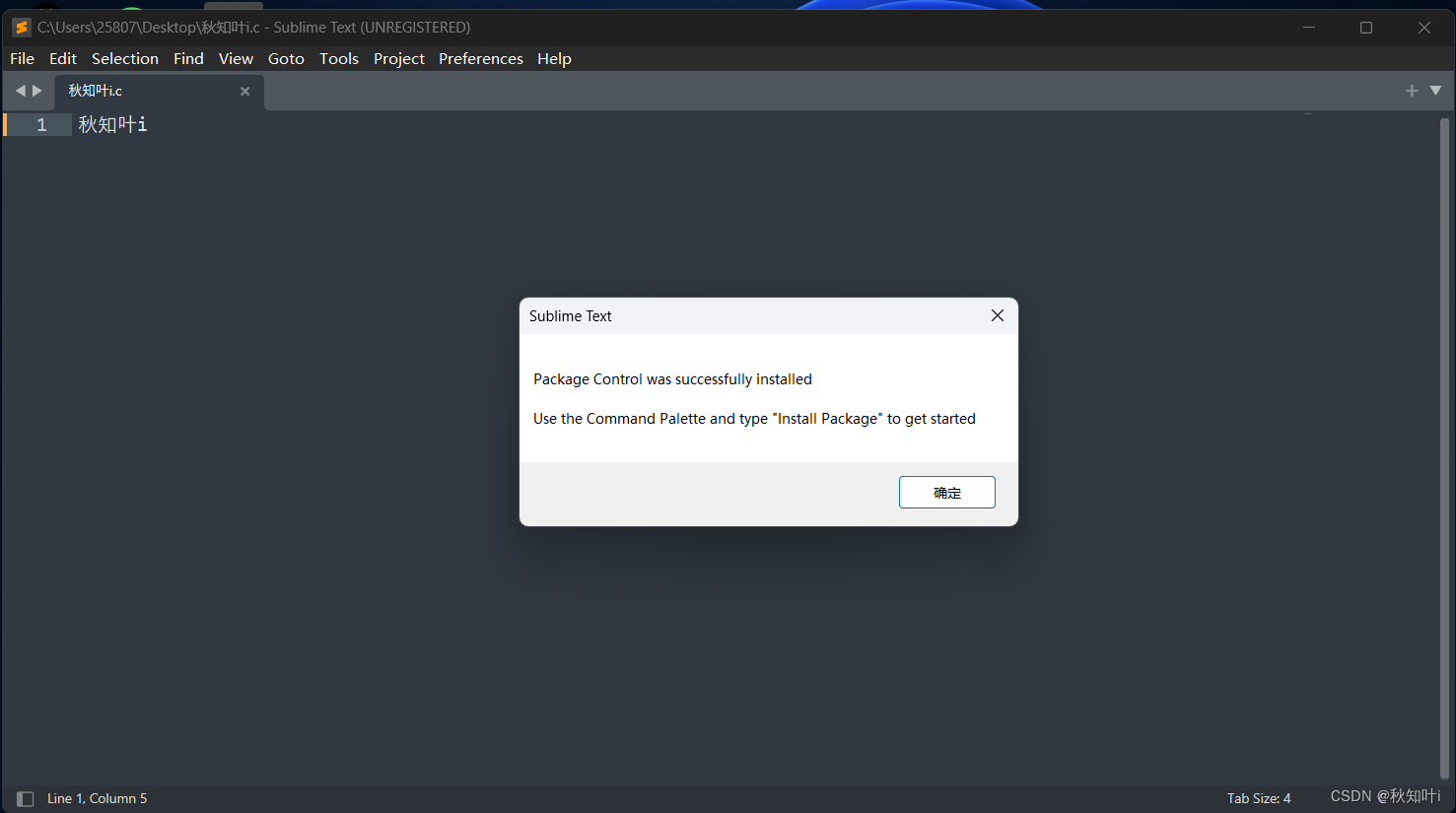Click the vertical scrollbar of the editor
This screenshot has width=1456, height=813.
click(1445, 448)
